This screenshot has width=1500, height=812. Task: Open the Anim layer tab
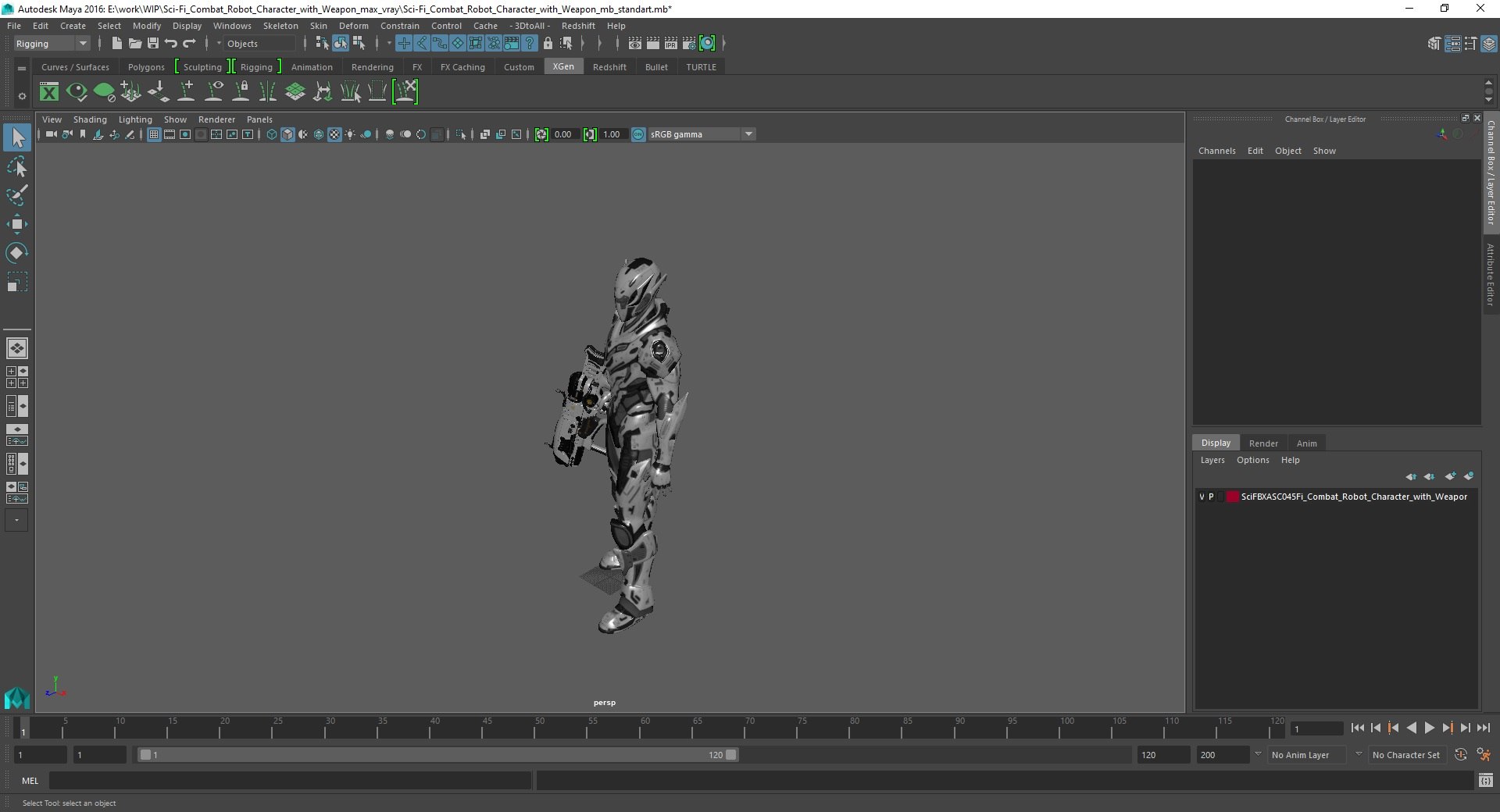[x=1306, y=443]
